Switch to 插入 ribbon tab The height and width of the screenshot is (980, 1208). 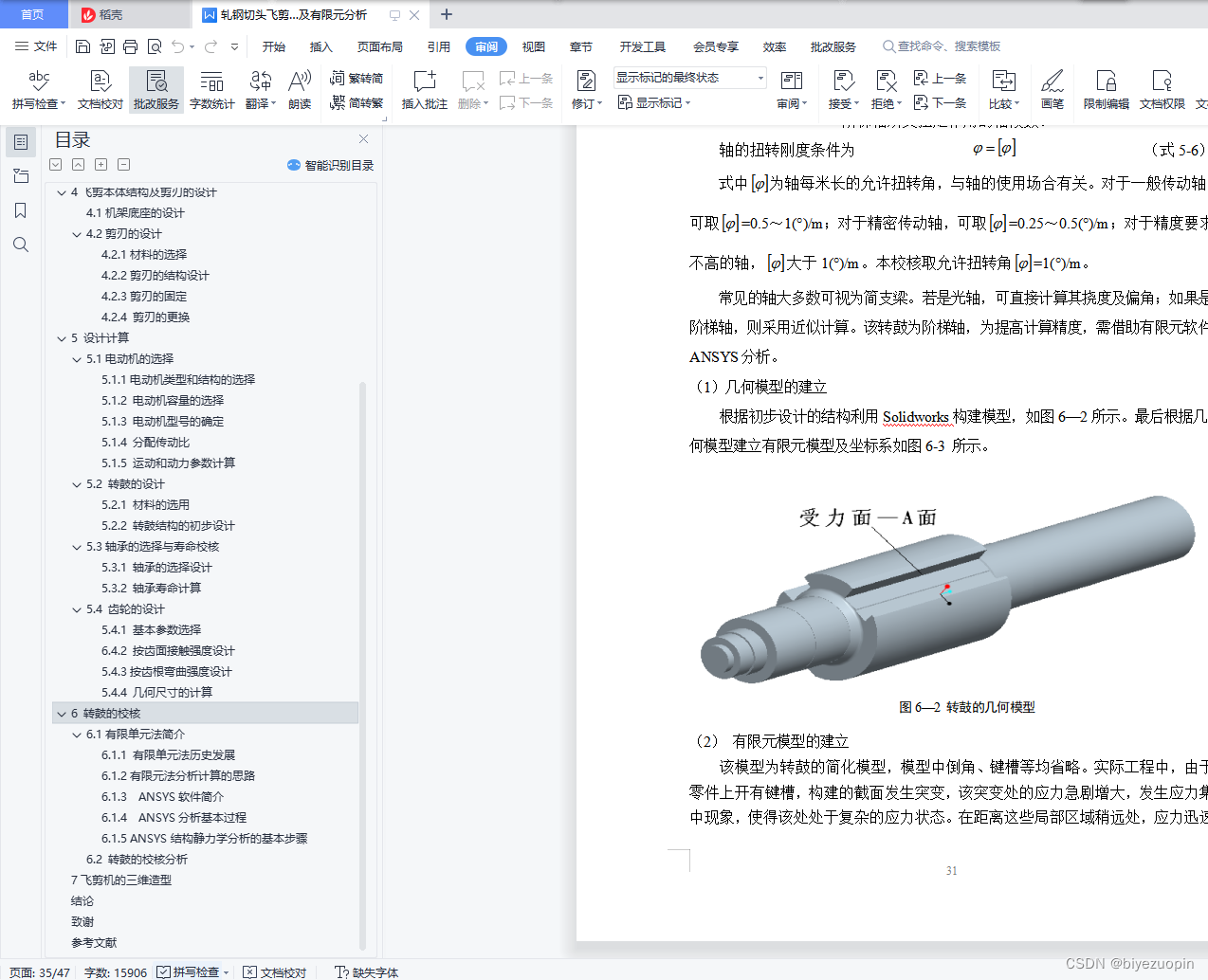coord(321,46)
